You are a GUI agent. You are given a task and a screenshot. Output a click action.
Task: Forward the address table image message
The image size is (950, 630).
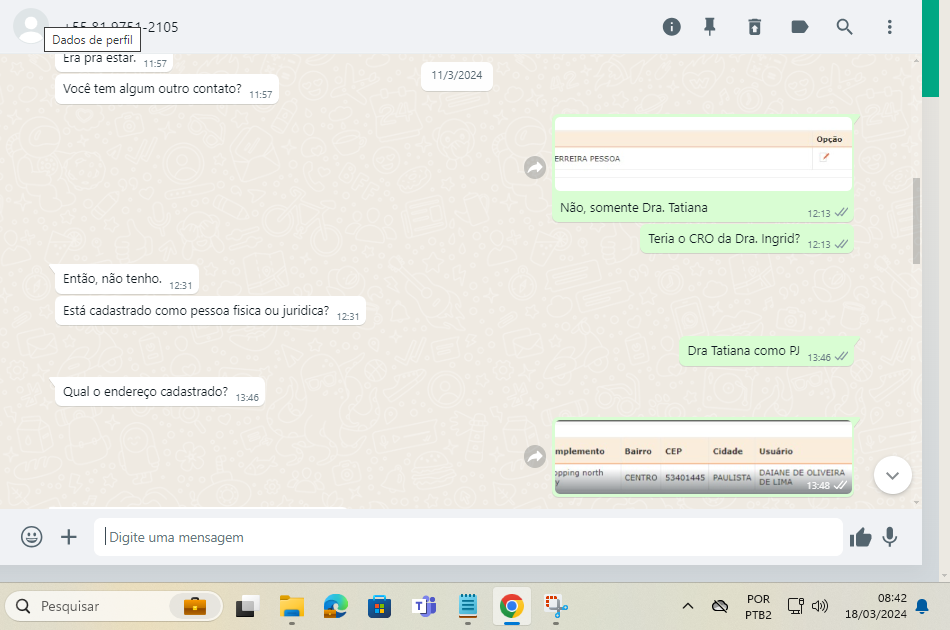pyautogui.click(x=535, y=456)
